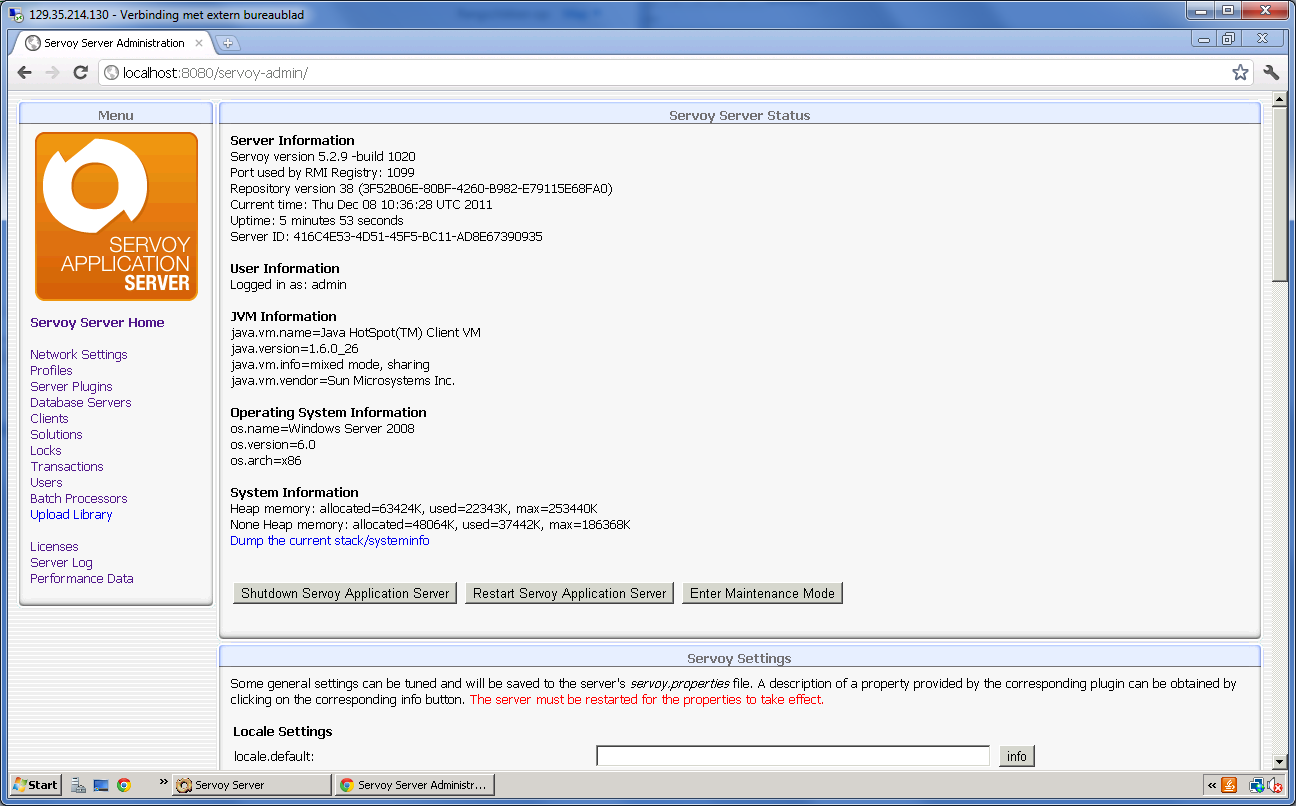
Task: Open the Transactions page
Action: pyautogui.click(x=66, y=466)
